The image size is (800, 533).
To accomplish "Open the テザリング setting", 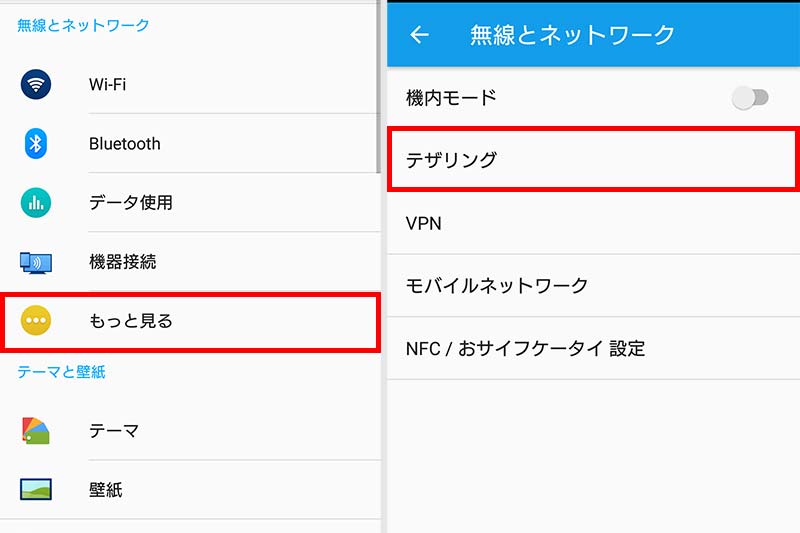I will (593, 160).
